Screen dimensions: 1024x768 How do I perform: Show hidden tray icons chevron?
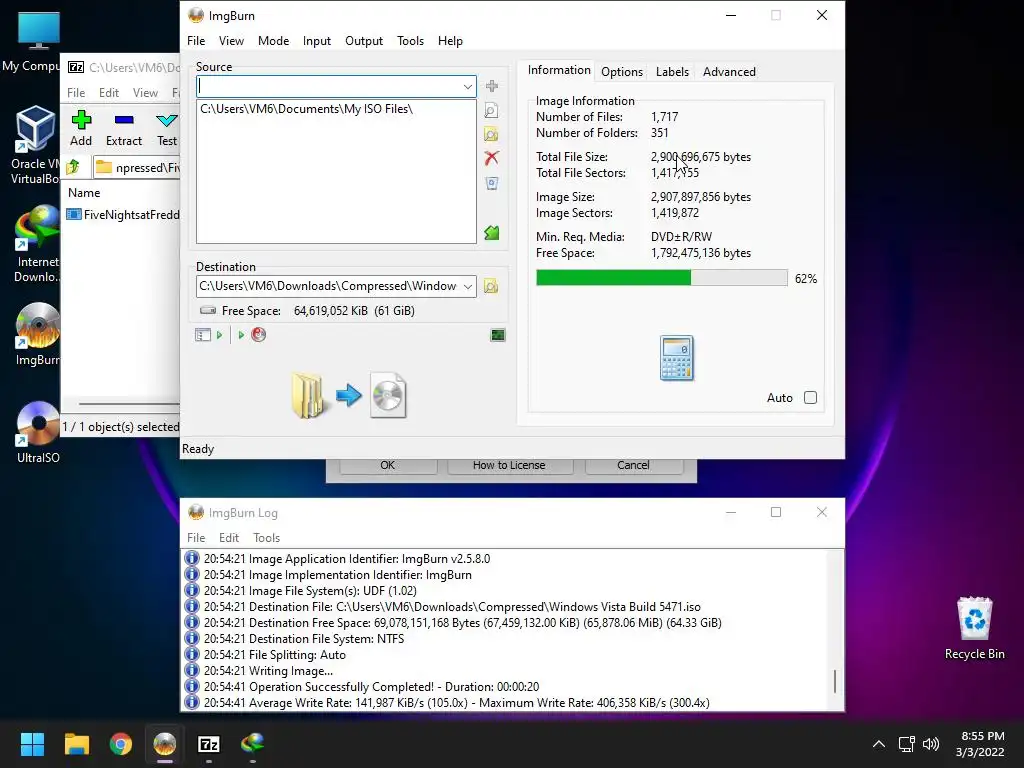click(x=879, y=744)
